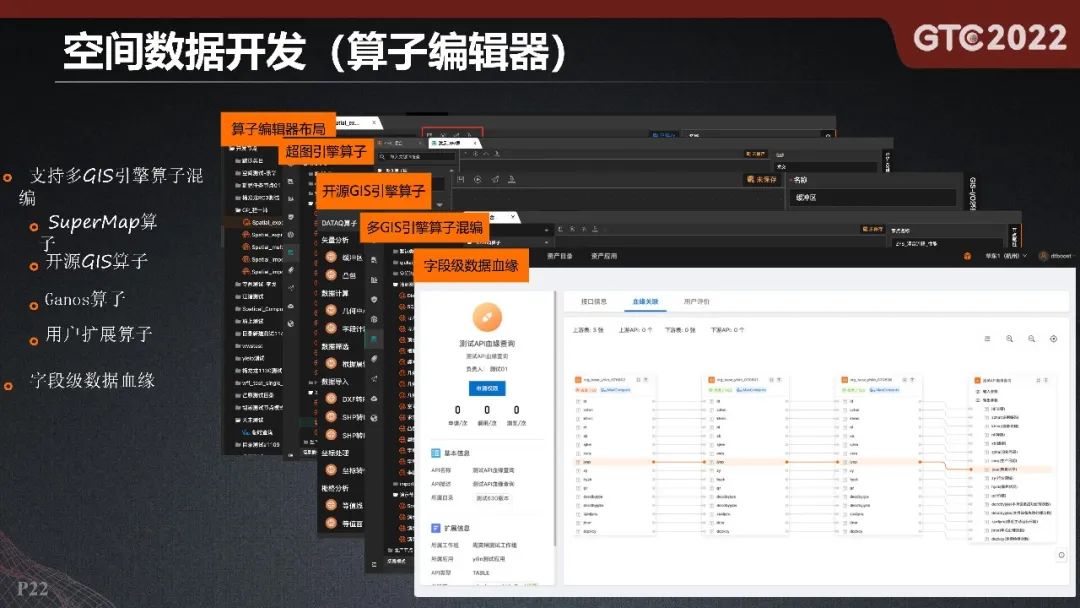The height and width of the screenshot is (608, 1080).
Task: Click the dtboost user avatar in lineage window
Action: pos(1043,256)
